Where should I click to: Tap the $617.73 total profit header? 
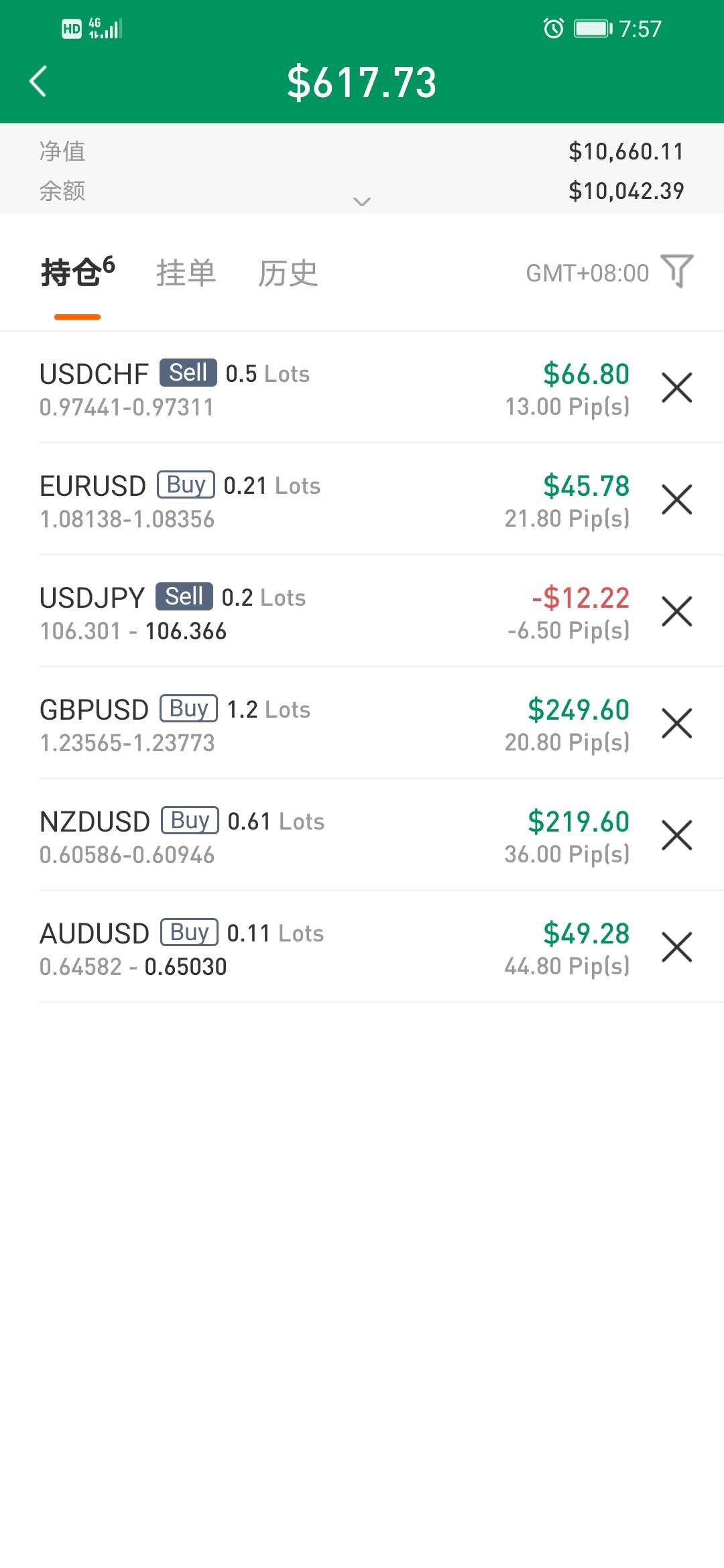362,82
